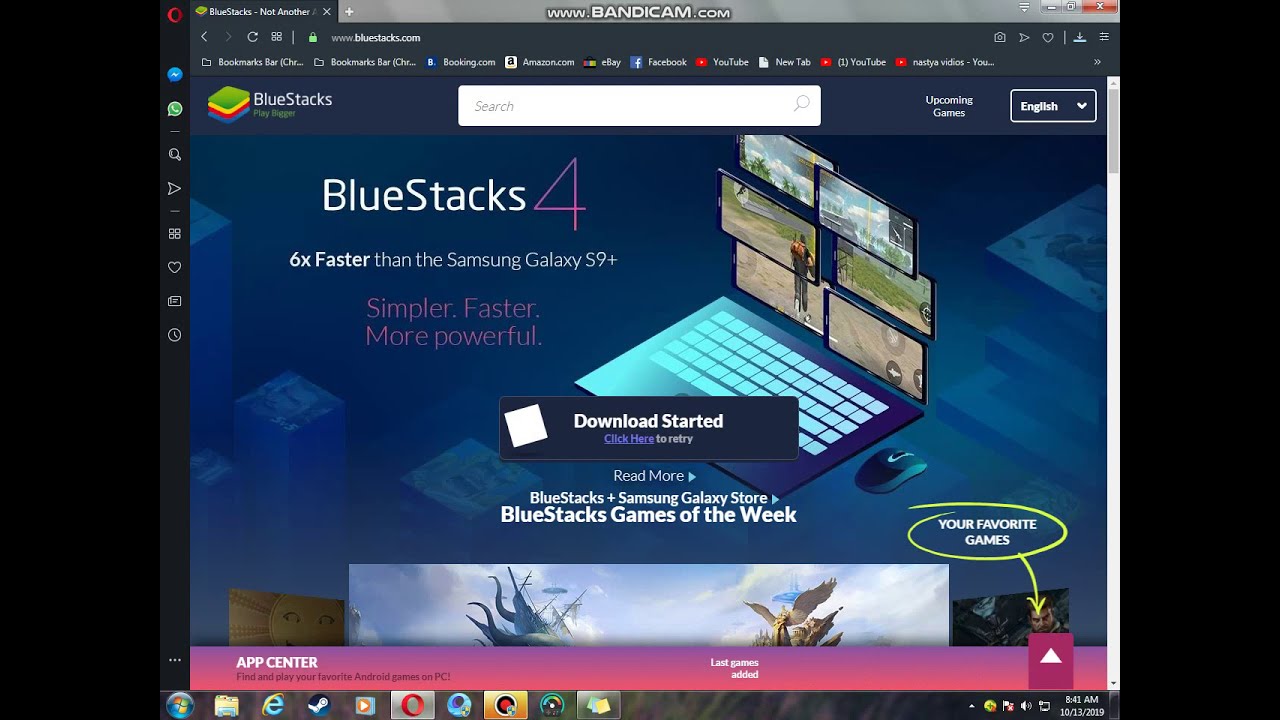Open the Opera menu logo

point(174,14)
